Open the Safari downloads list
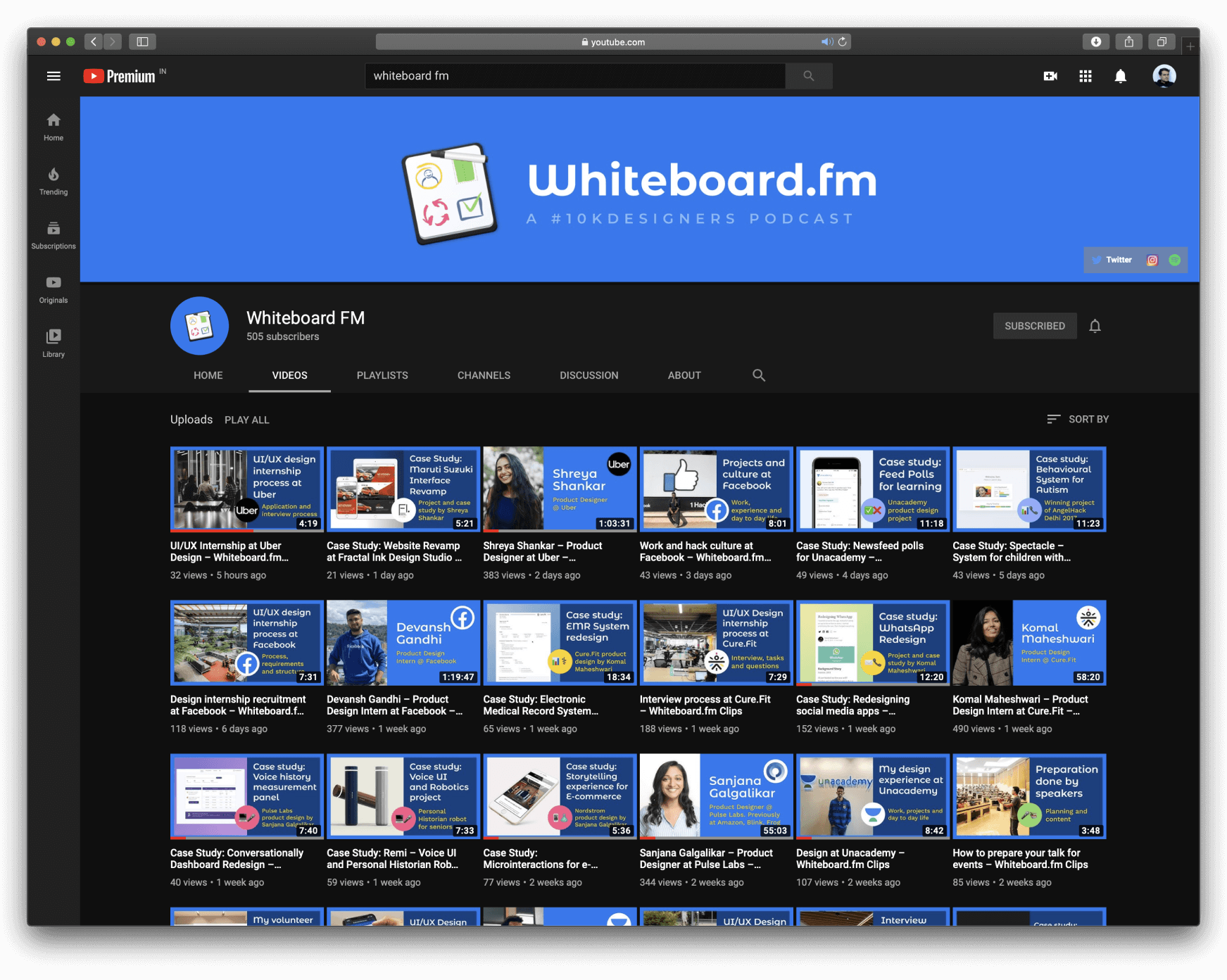This screenshot has width=1227, height=980. [1097, 42]
